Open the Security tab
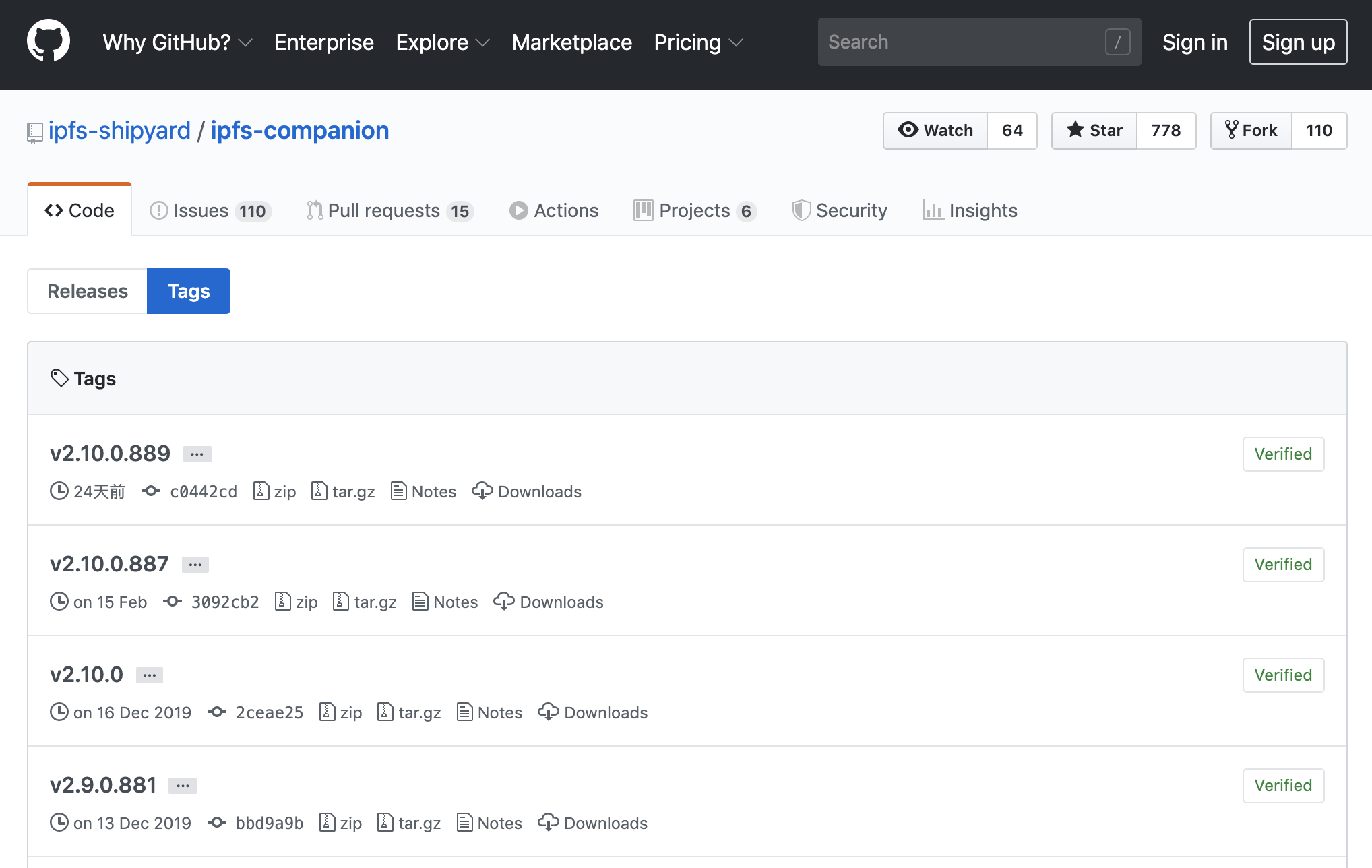1372x868 pixels. (x=840, y=210)
